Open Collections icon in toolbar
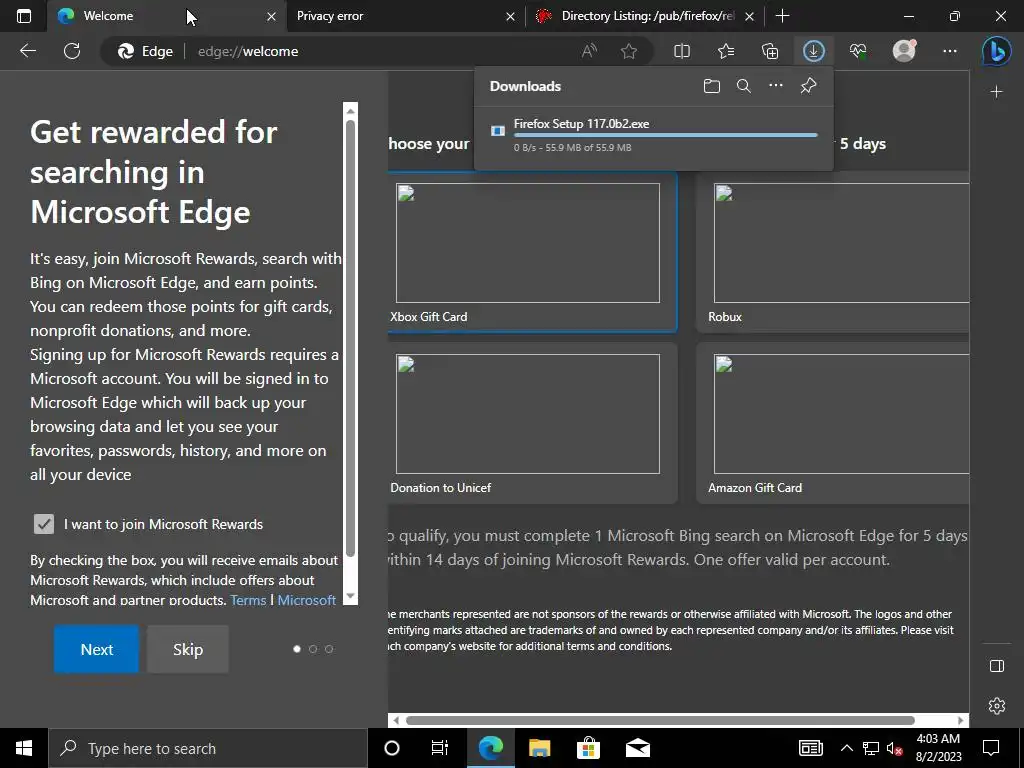 [x=770, y=51]
